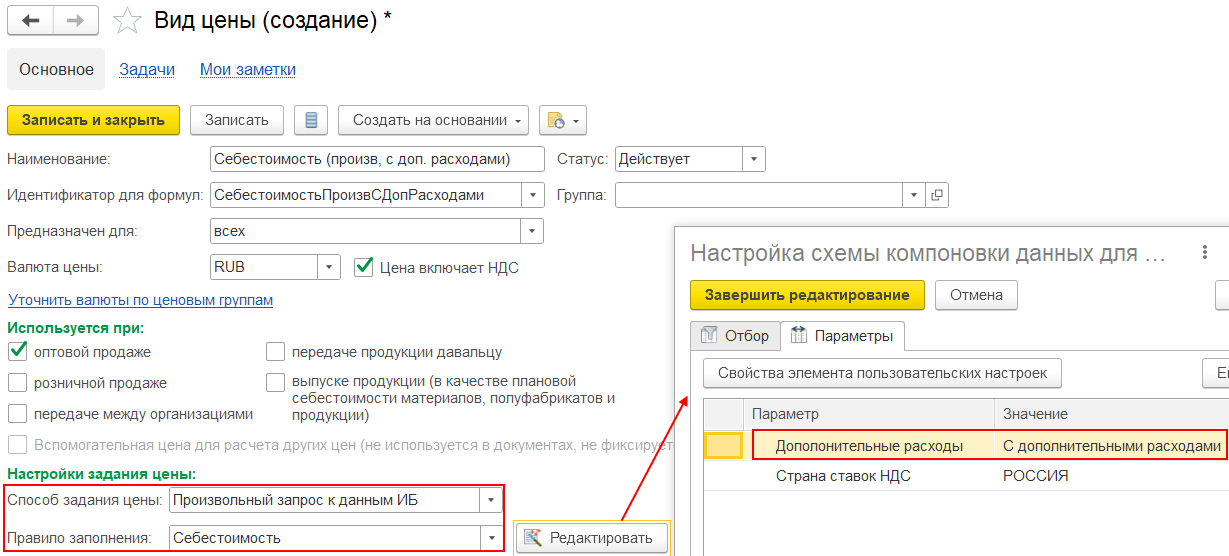
Task: Select the Страна ставок НДС parameter row
Action: point(843,476)
